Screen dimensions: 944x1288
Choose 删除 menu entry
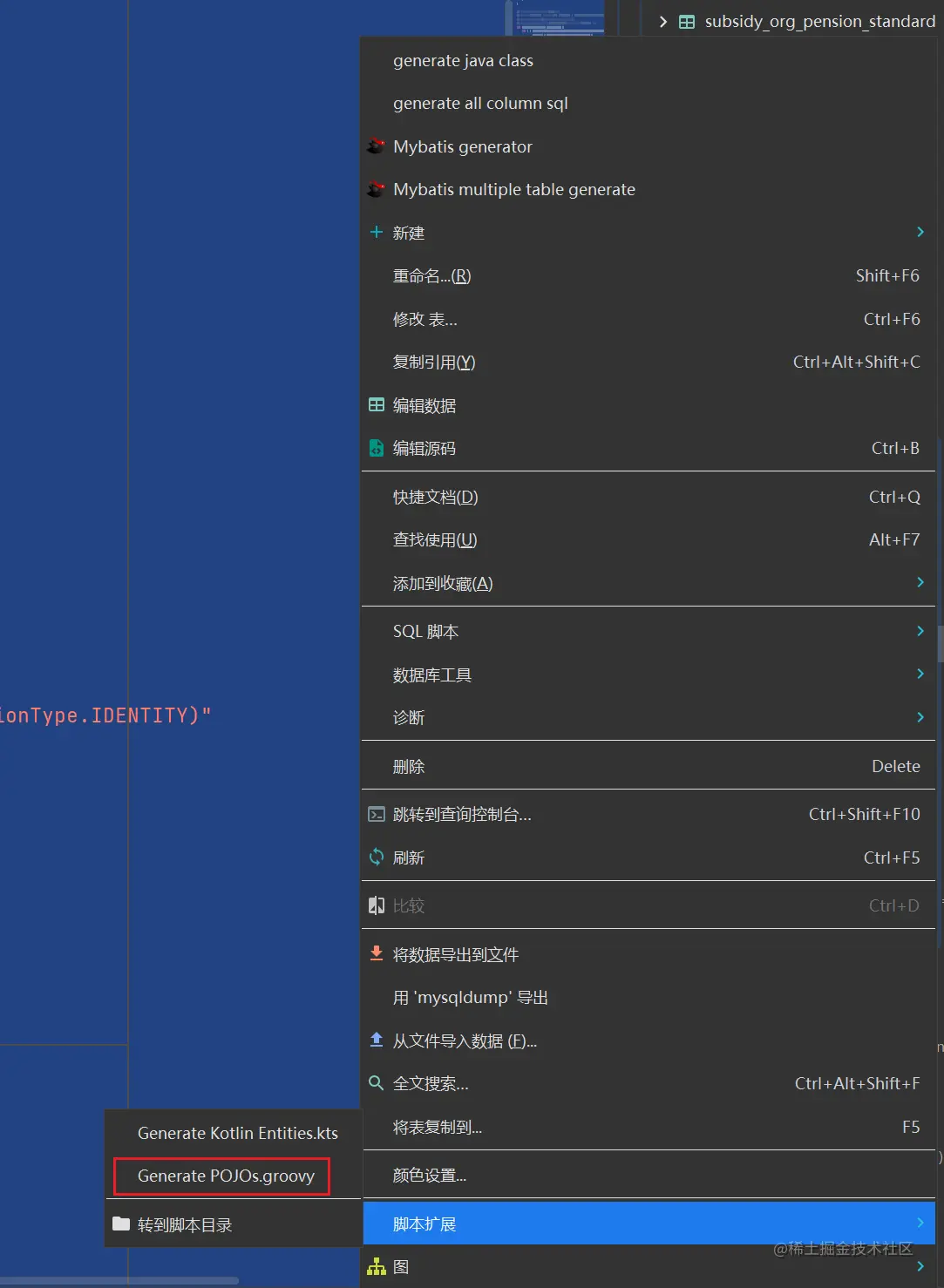click(x=649, y=766)
